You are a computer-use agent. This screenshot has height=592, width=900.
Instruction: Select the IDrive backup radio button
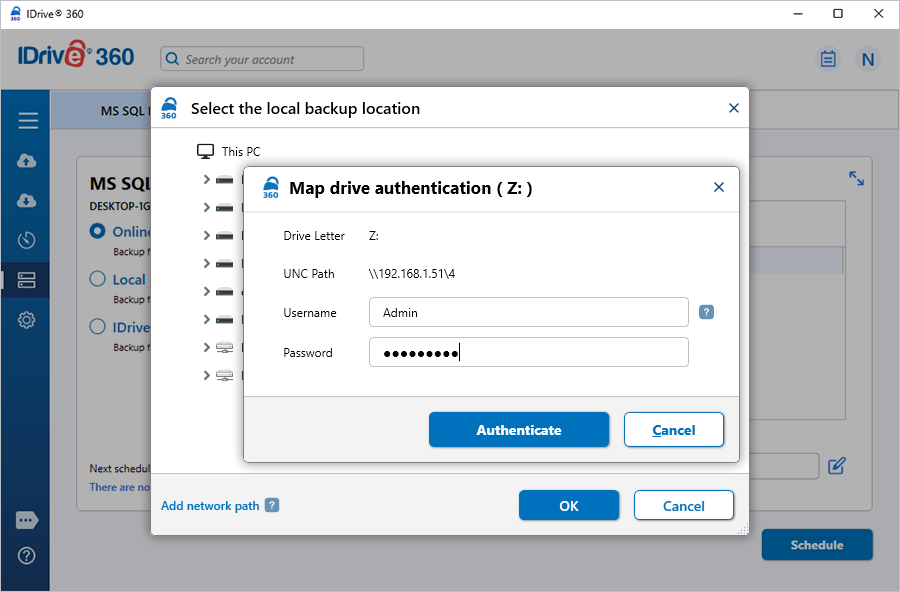coord(98,326)
